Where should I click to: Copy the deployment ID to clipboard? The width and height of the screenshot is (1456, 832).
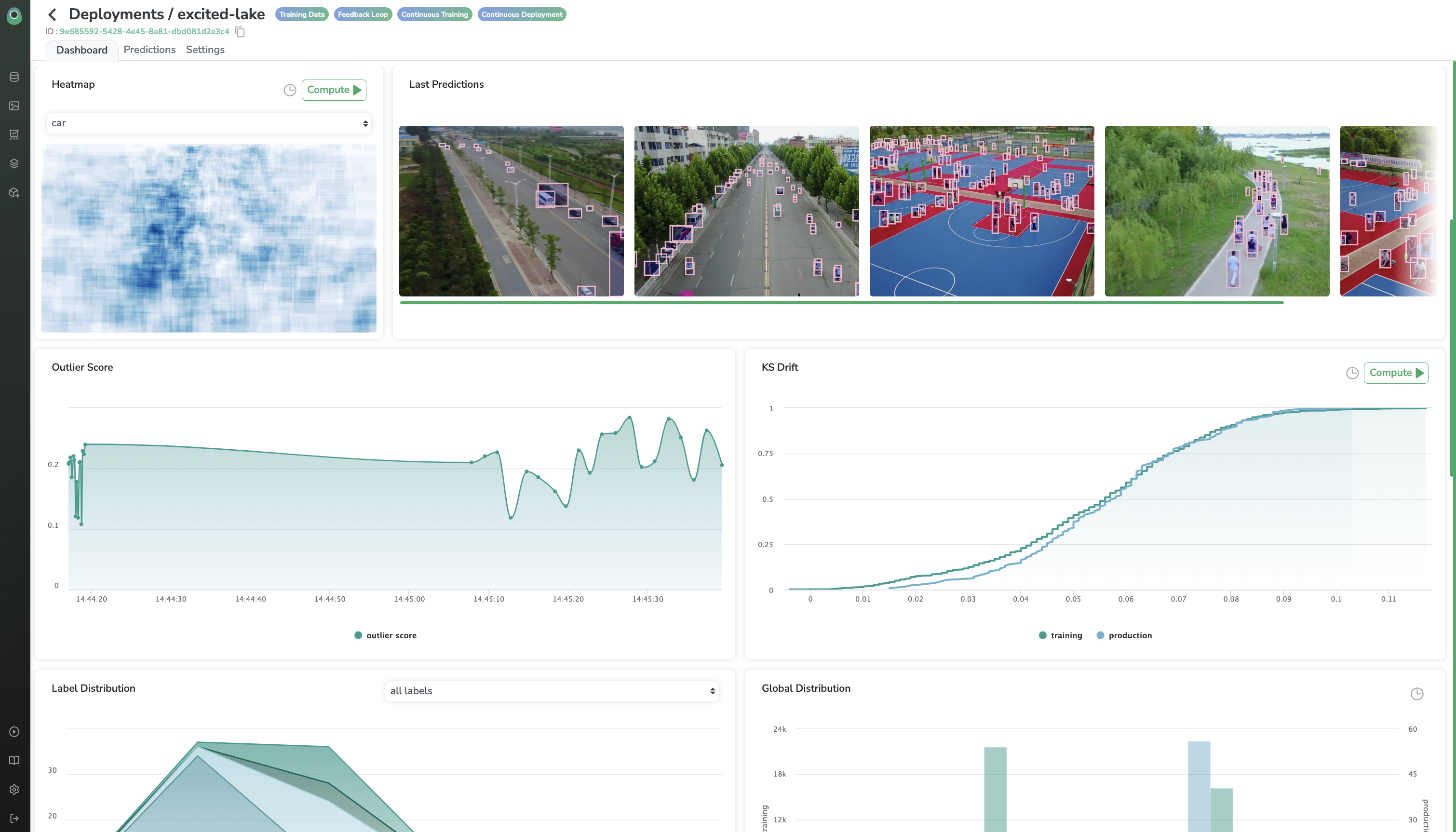[x=240, y=32]
